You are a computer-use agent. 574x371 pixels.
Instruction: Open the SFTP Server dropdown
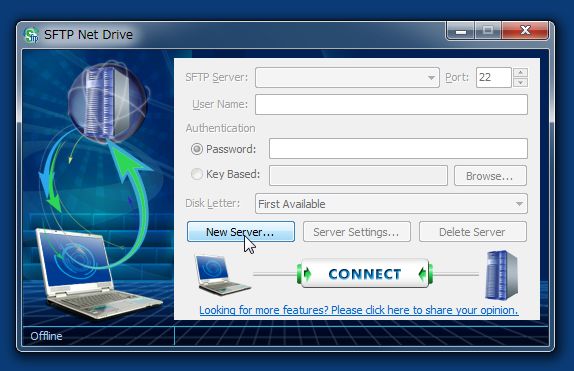tap(431, 78)
